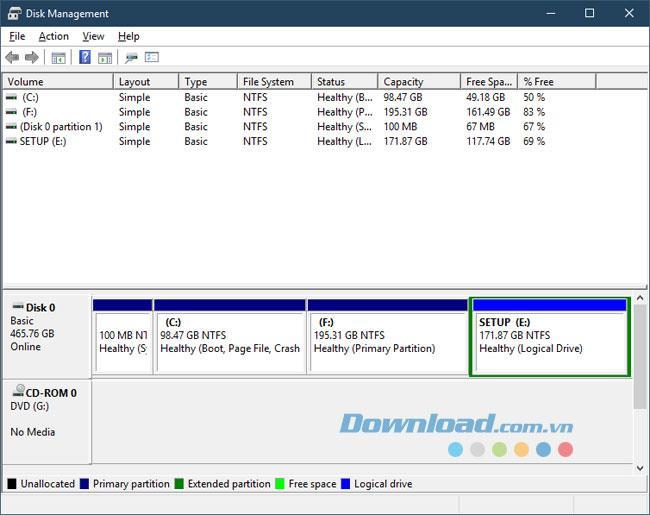Click the Disk 0 hard drive icon
650x515 pixels.
coord(18,307)
